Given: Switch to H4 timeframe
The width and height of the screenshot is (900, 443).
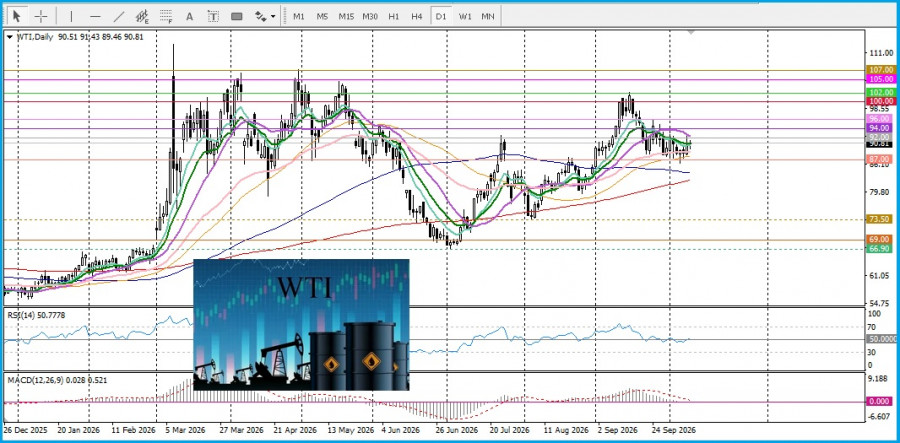Looking at the screenshot, I should point(417,16).
